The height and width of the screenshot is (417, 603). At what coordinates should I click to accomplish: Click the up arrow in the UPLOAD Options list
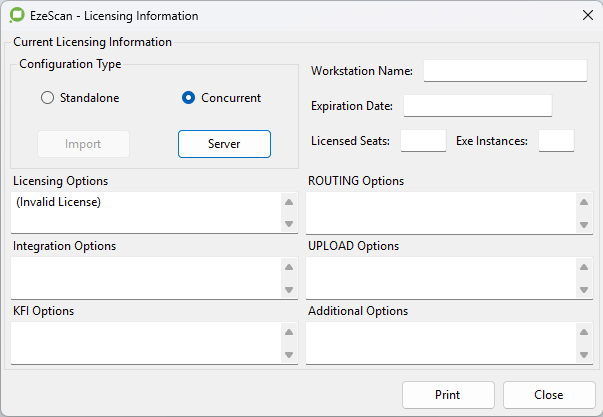click(584, 267)
